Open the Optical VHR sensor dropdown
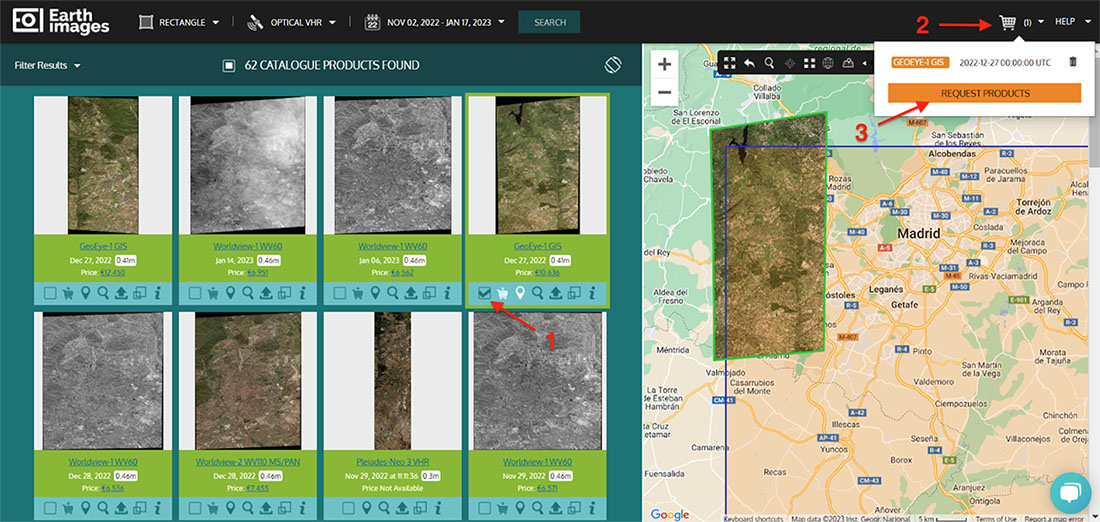The width and height of the screenshot is (1100, 522). pos(291,22)
